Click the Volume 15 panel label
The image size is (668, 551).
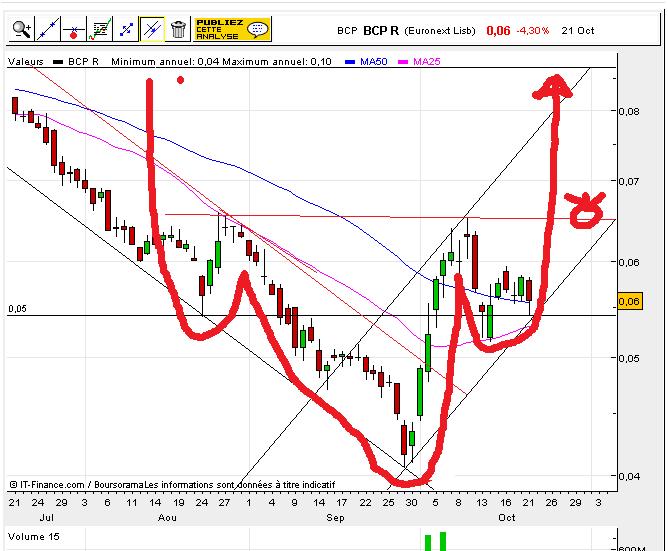[x=34, y=537]
